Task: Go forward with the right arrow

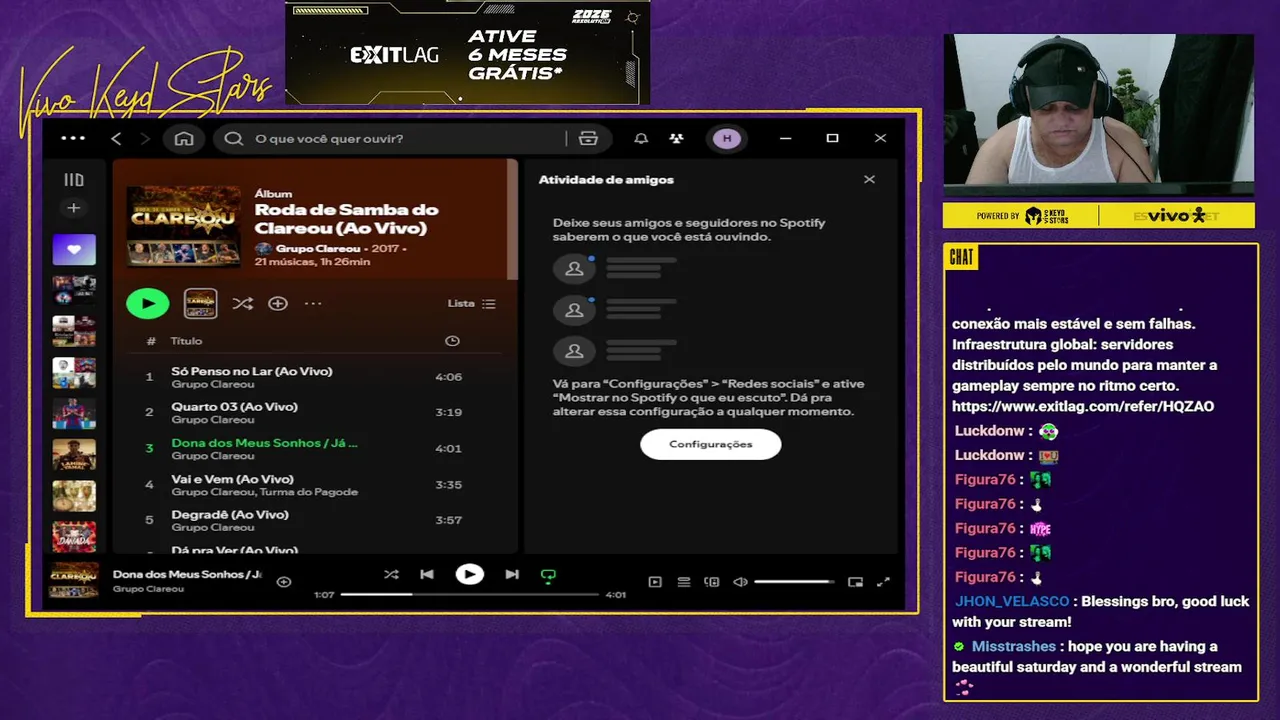Action: coord(145,138)
